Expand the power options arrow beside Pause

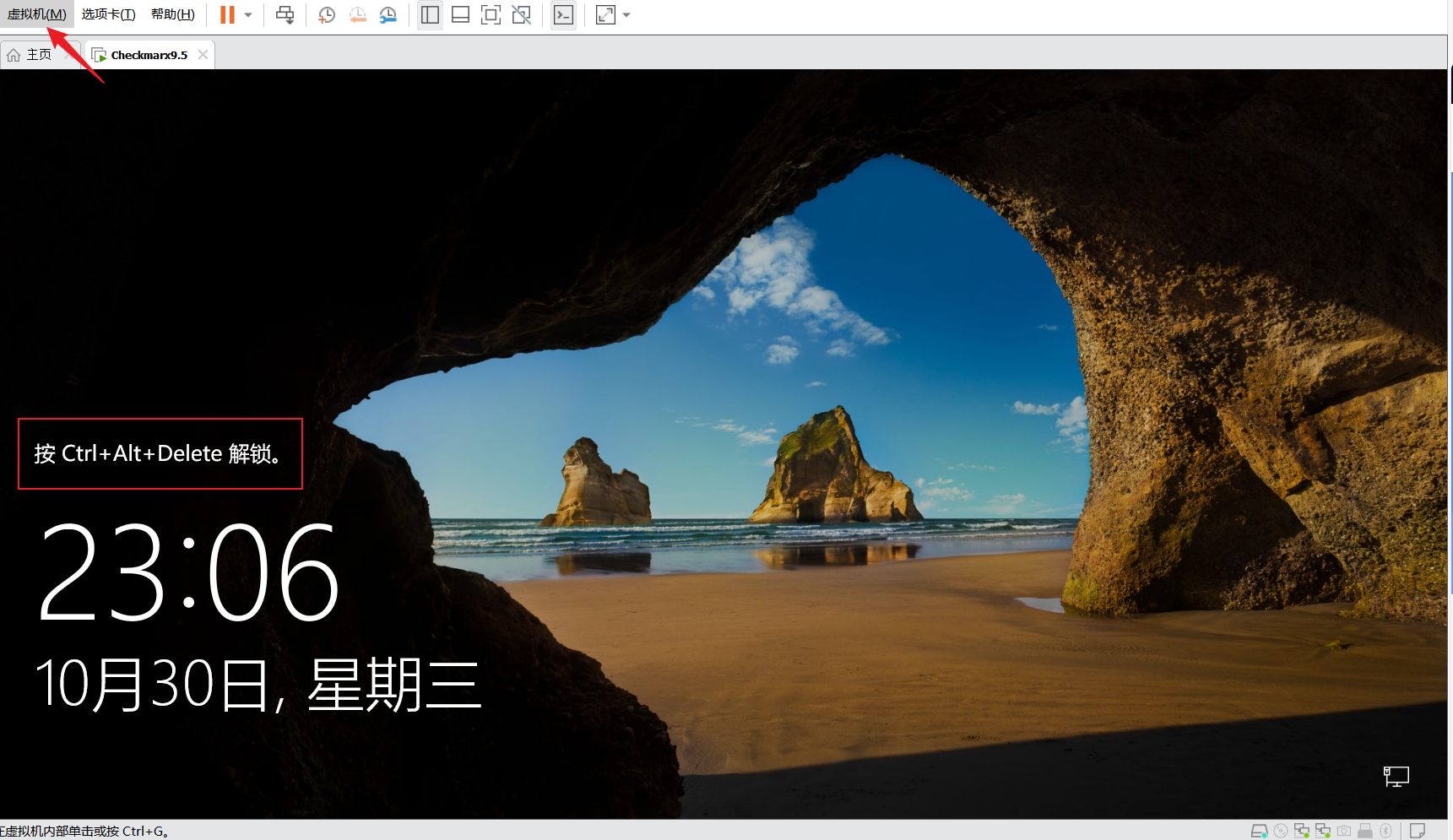[248, 14]
